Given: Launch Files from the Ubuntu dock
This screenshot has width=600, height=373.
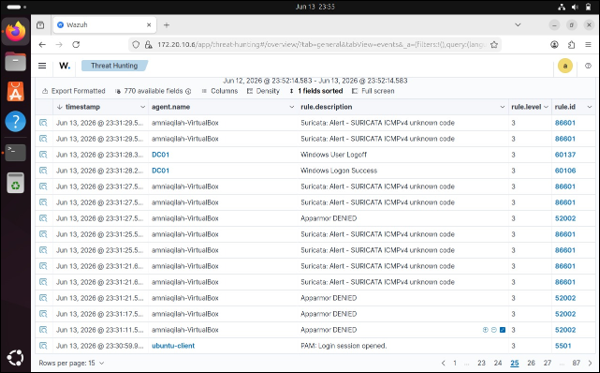Looking at the screenshot, I should click(15, 62).
